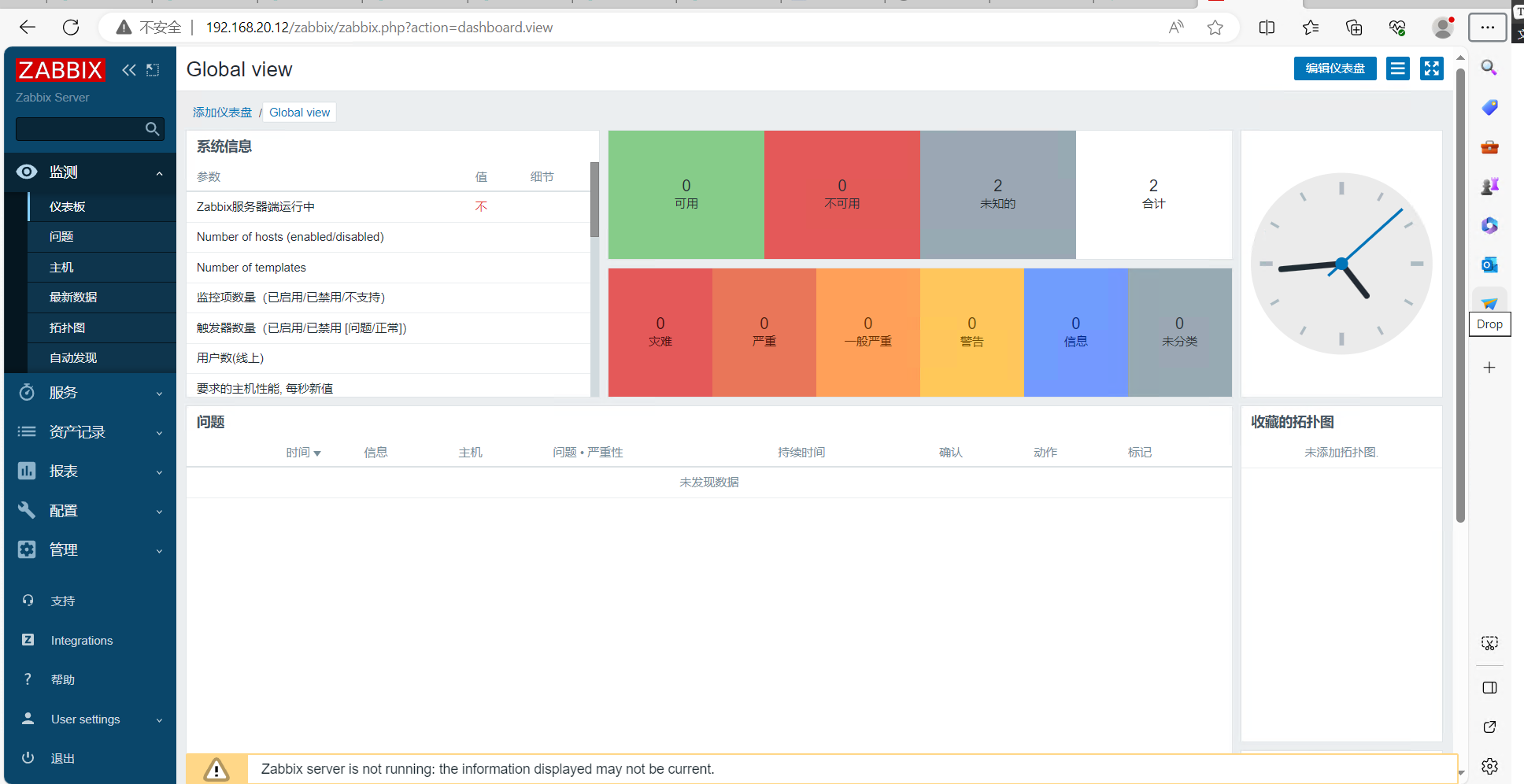Expand the 报表 menu section
Image resolution: width=1524 pixels, height=784 pixels.
(x=160, y=472)
